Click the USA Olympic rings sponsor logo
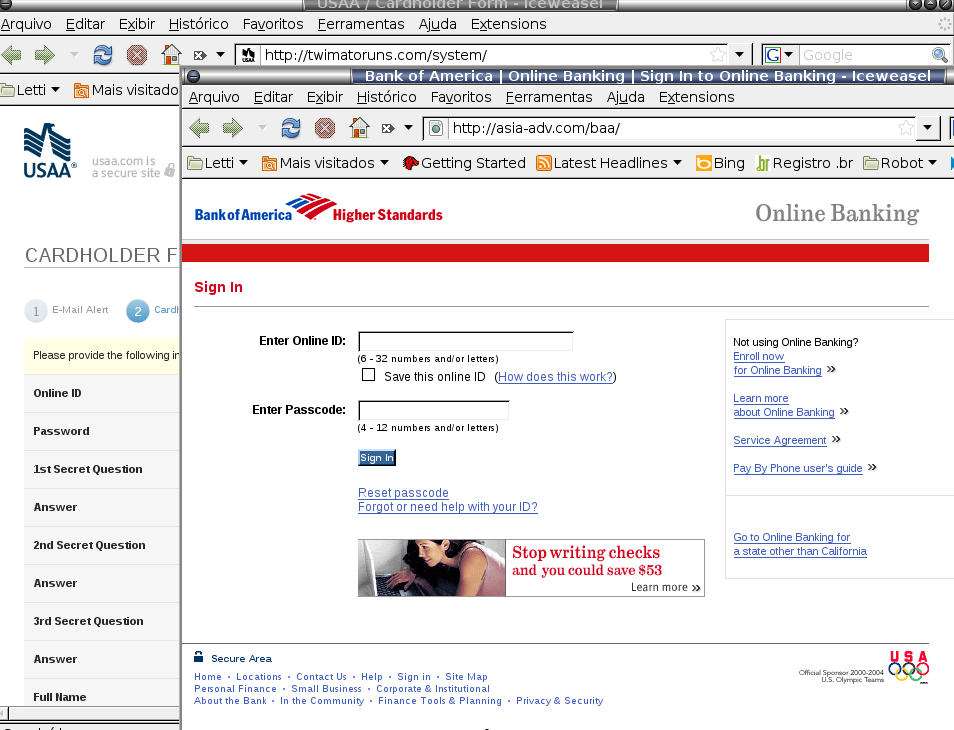The image size is (954, 730). pyautogui.click(x=908, y=667)
